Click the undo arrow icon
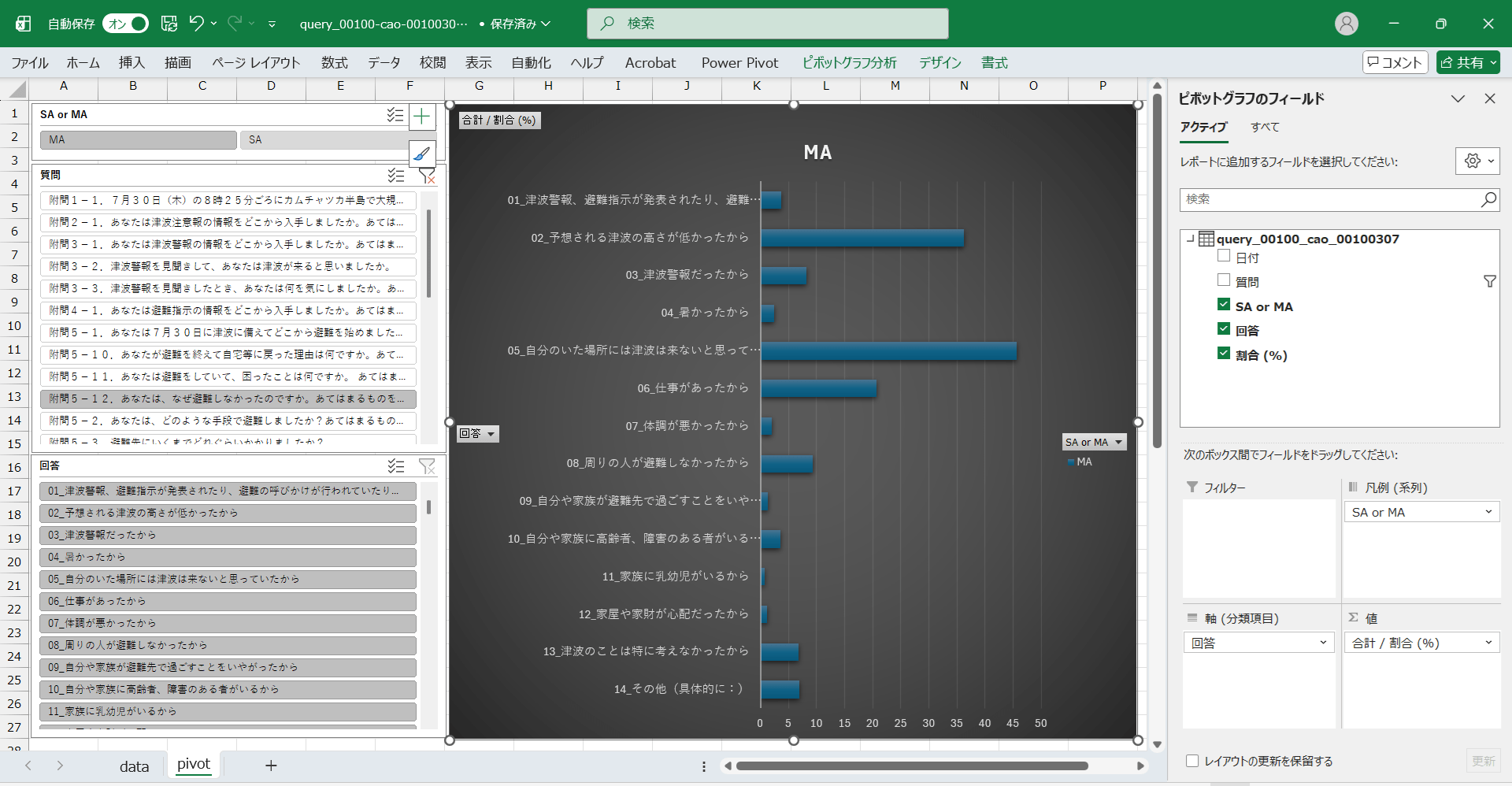The image size is (1512, 786). (x=196, y=24)
